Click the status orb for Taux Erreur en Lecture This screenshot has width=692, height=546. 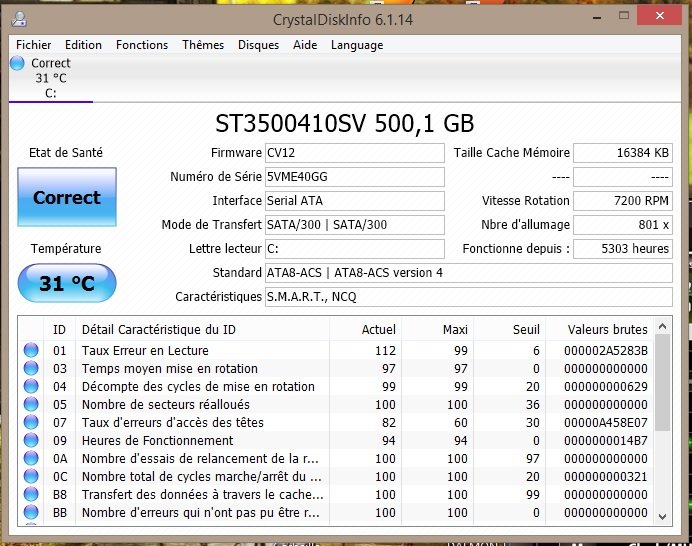31,350
